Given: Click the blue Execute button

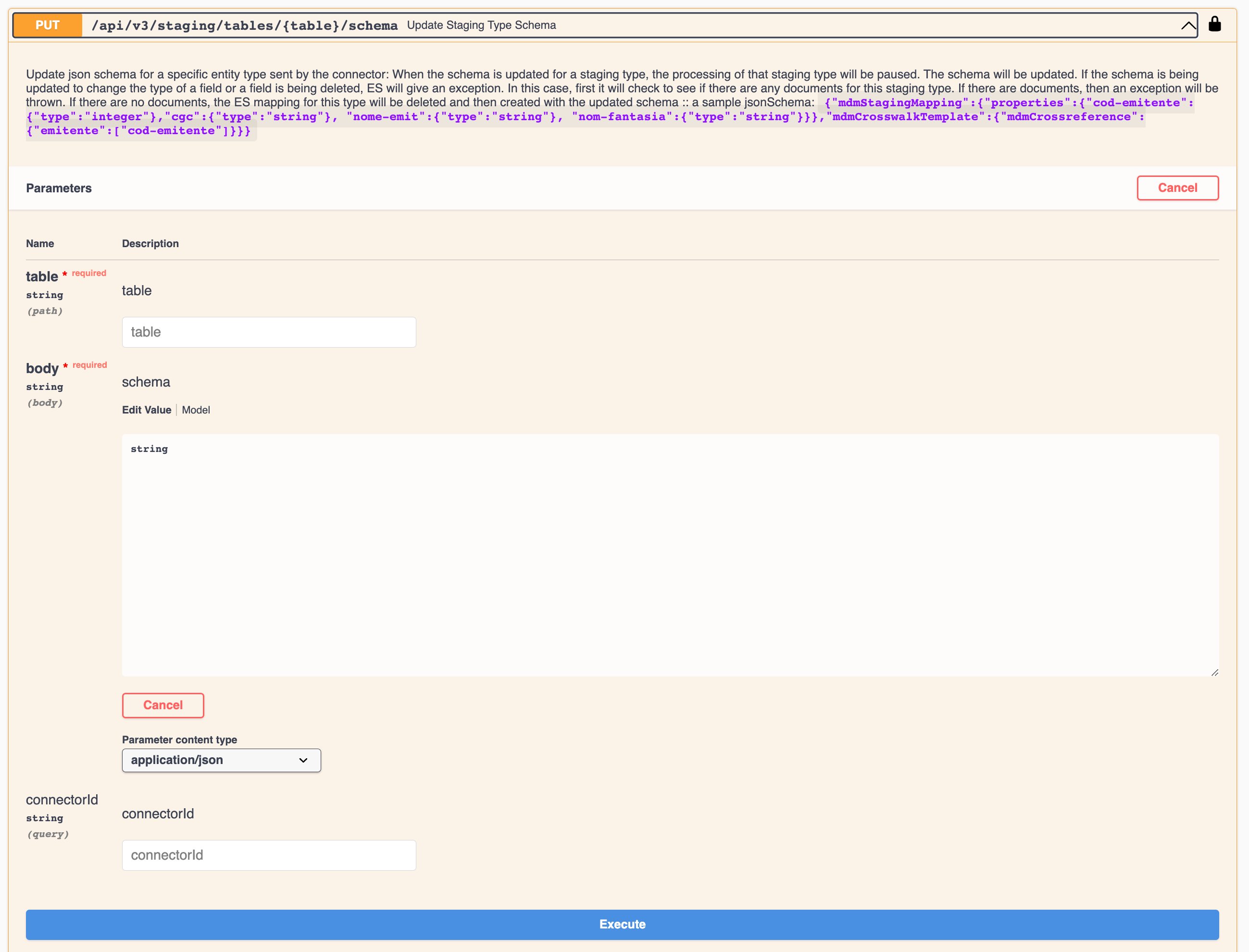Looking at the screenshot, I should (622, 924).
